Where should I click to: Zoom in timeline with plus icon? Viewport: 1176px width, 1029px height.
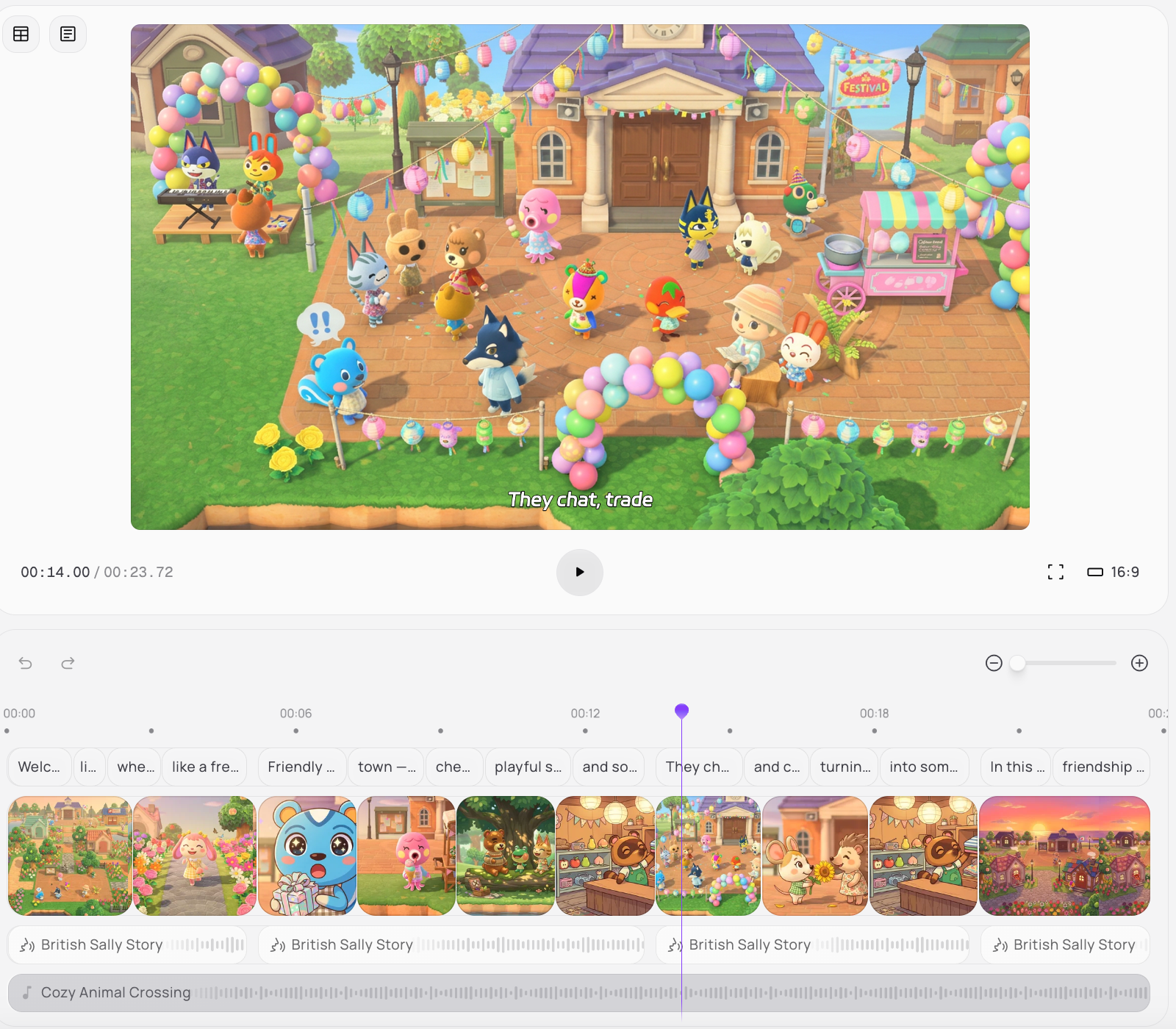(x=1139, y=663)
